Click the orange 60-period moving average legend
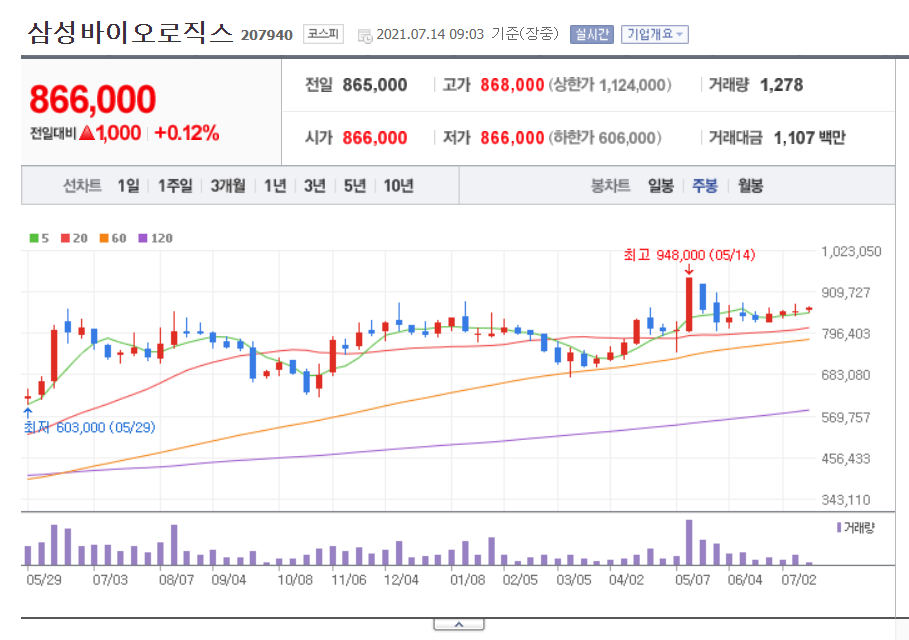The width and height of the screenshot is (909, 640). coord(113,238)
